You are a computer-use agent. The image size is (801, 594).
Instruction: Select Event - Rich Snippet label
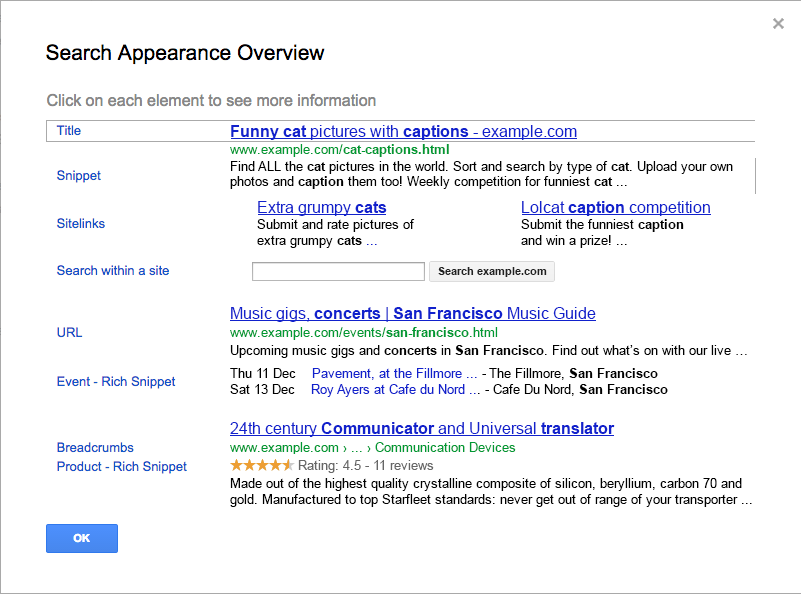point(116,382)
